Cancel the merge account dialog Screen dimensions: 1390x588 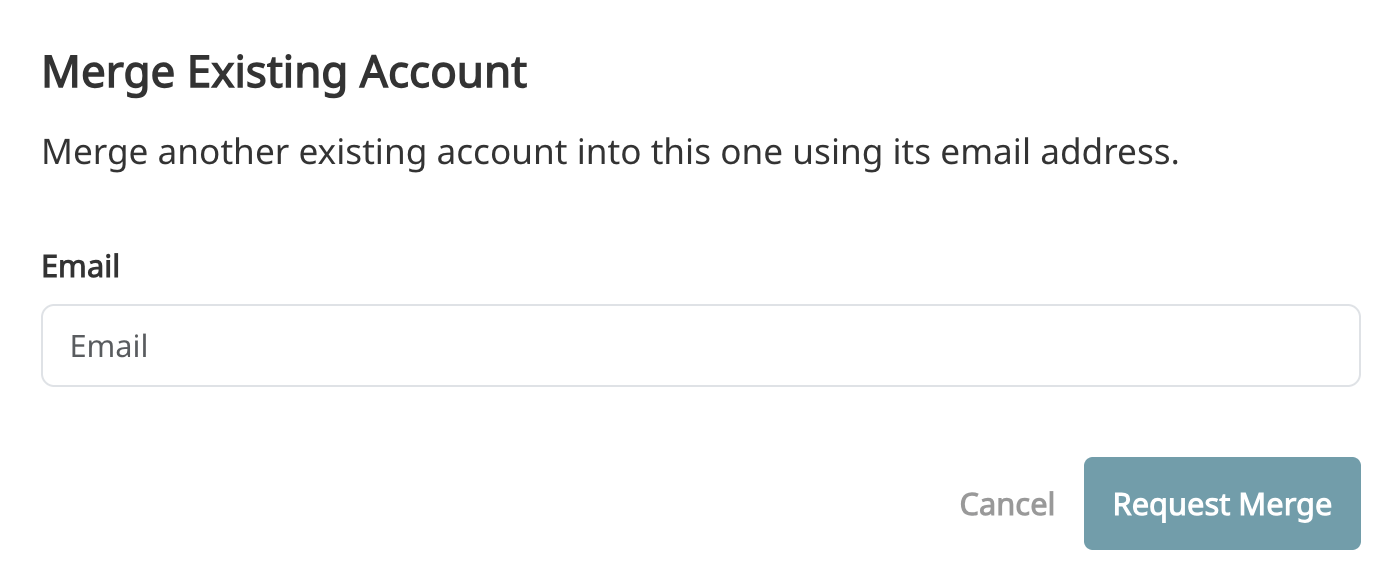[1006, 504]
